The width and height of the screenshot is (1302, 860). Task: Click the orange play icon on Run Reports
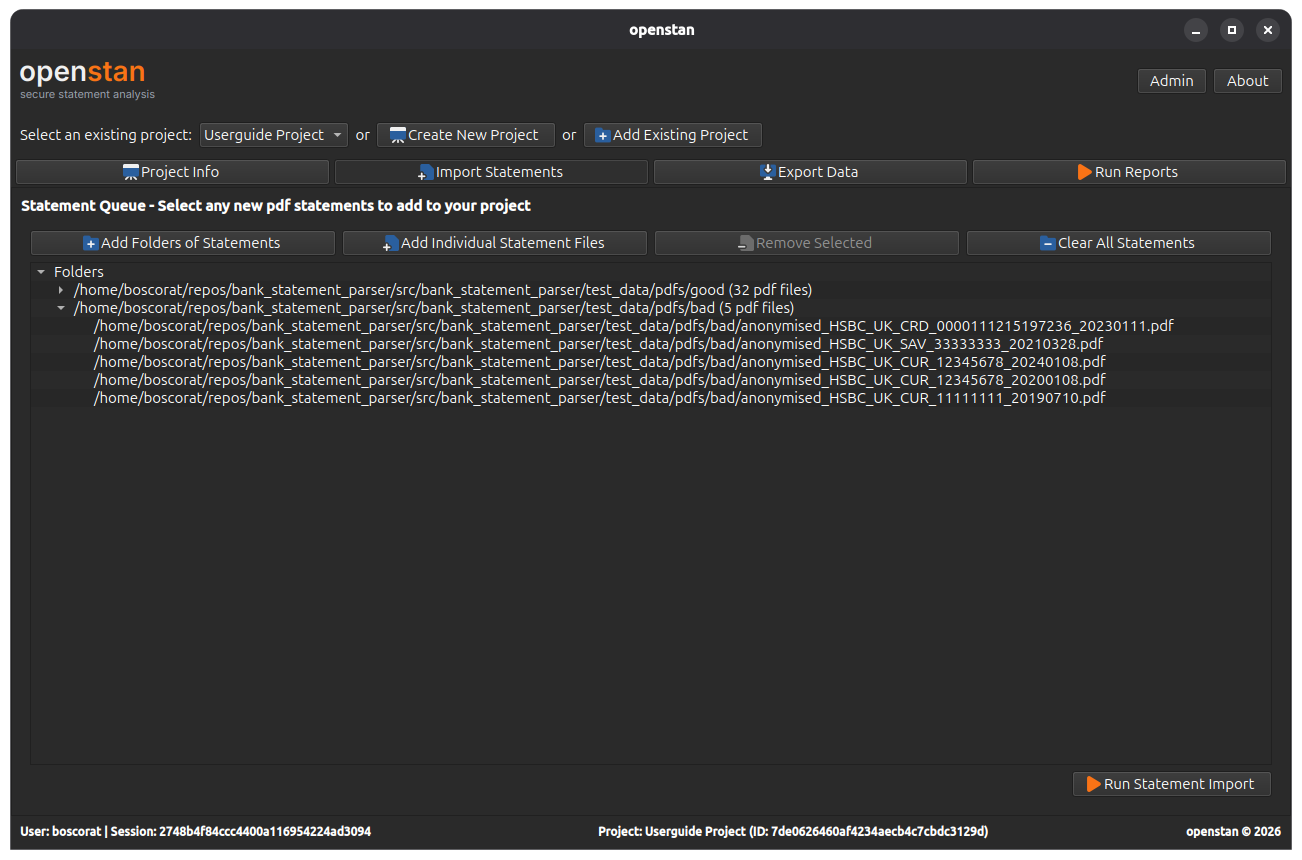pos(1085,172)
